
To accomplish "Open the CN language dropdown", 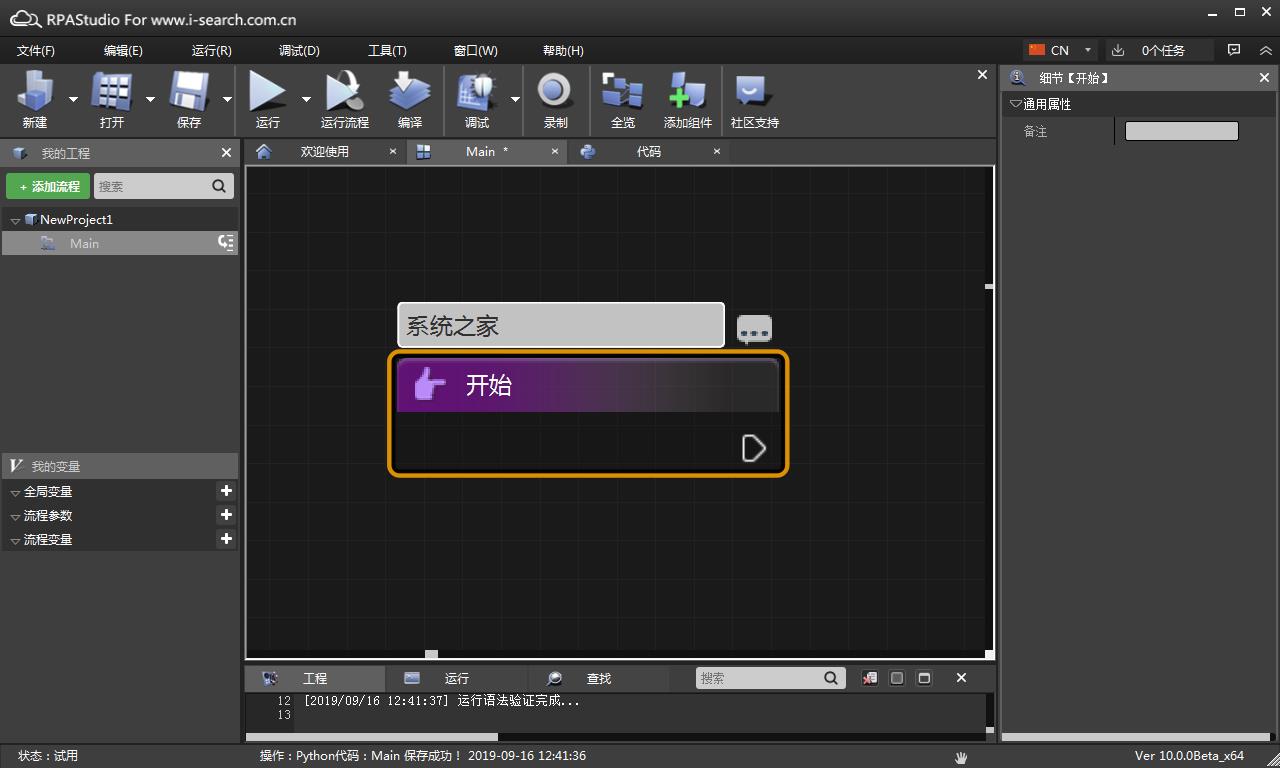I will 1087,50.
